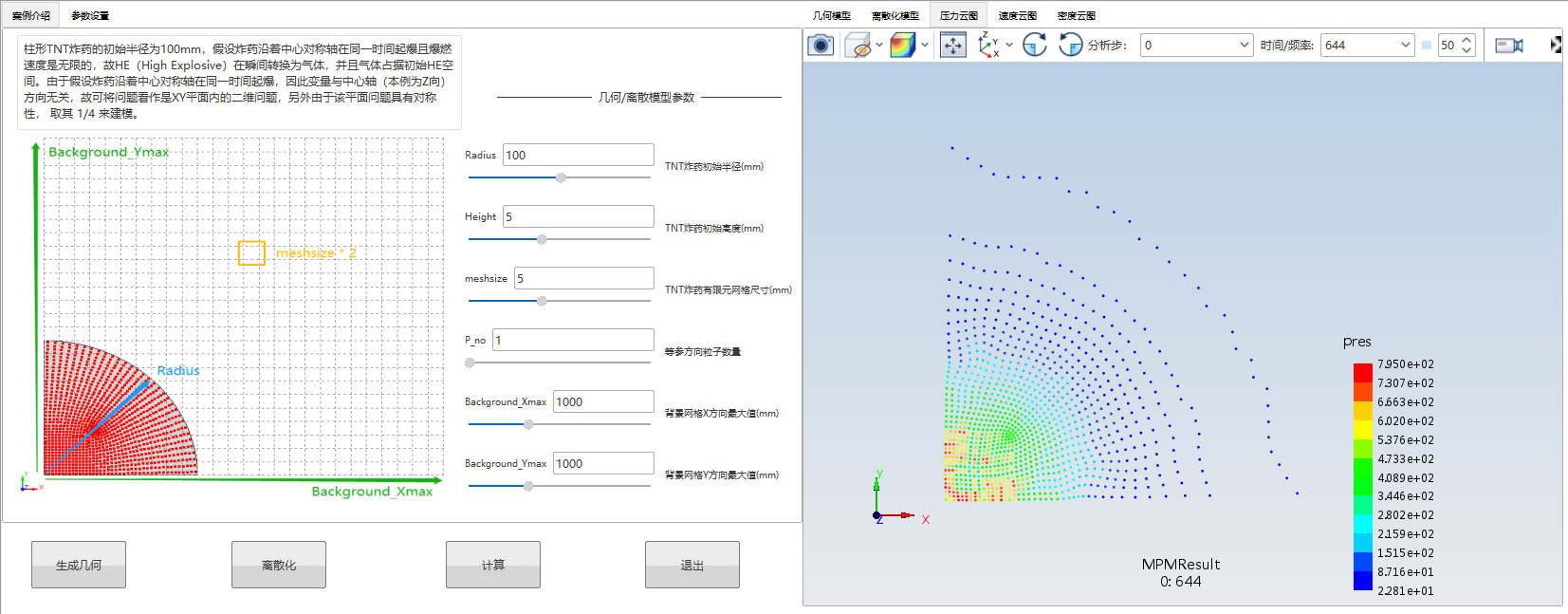The width and height of the screenshot is (1568, 614).
Task: Adjust the Radius slider handle
Action: pyautogui.click(x=561, y=177)
